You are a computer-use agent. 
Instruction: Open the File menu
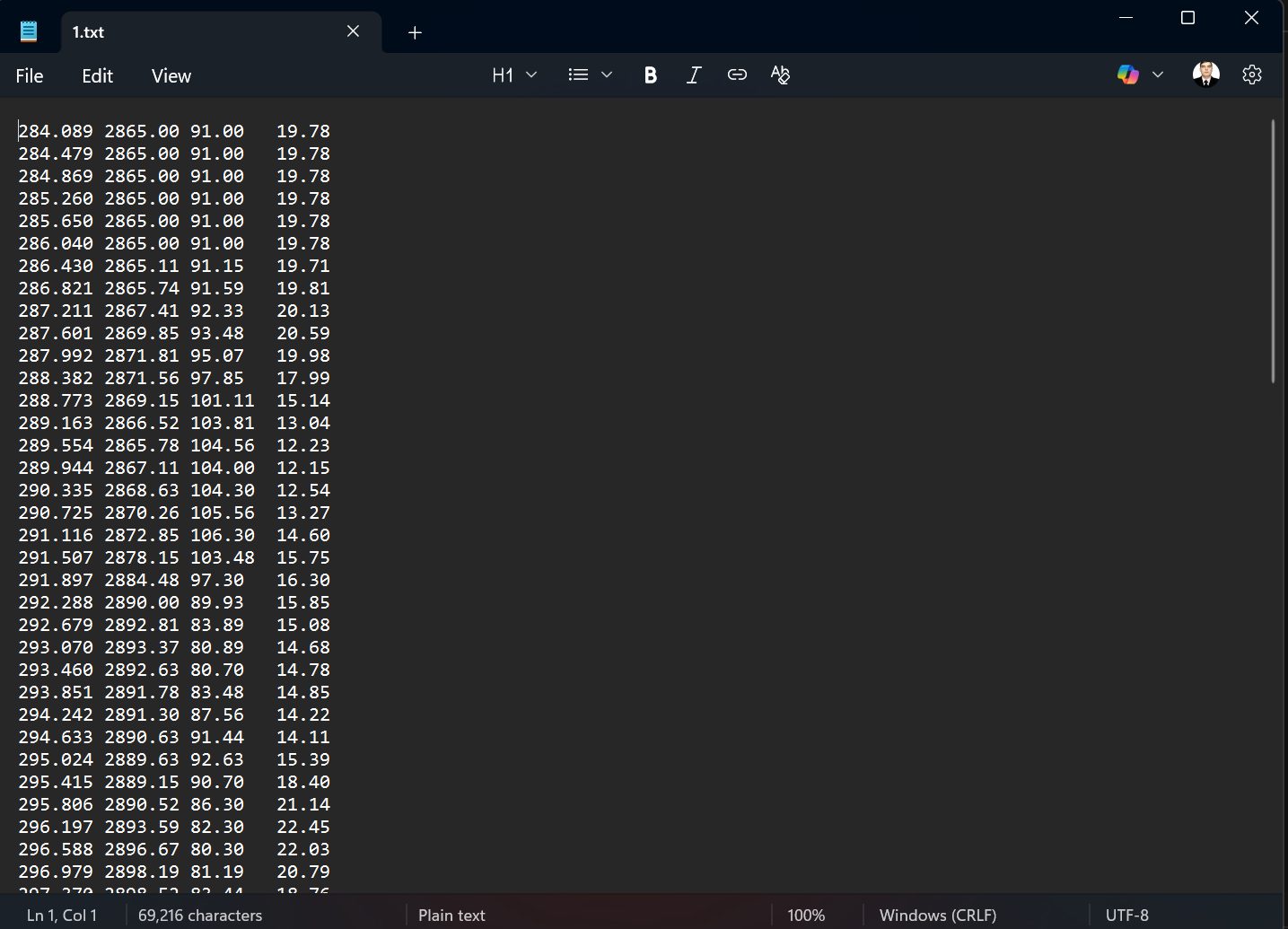coord(30,76)
